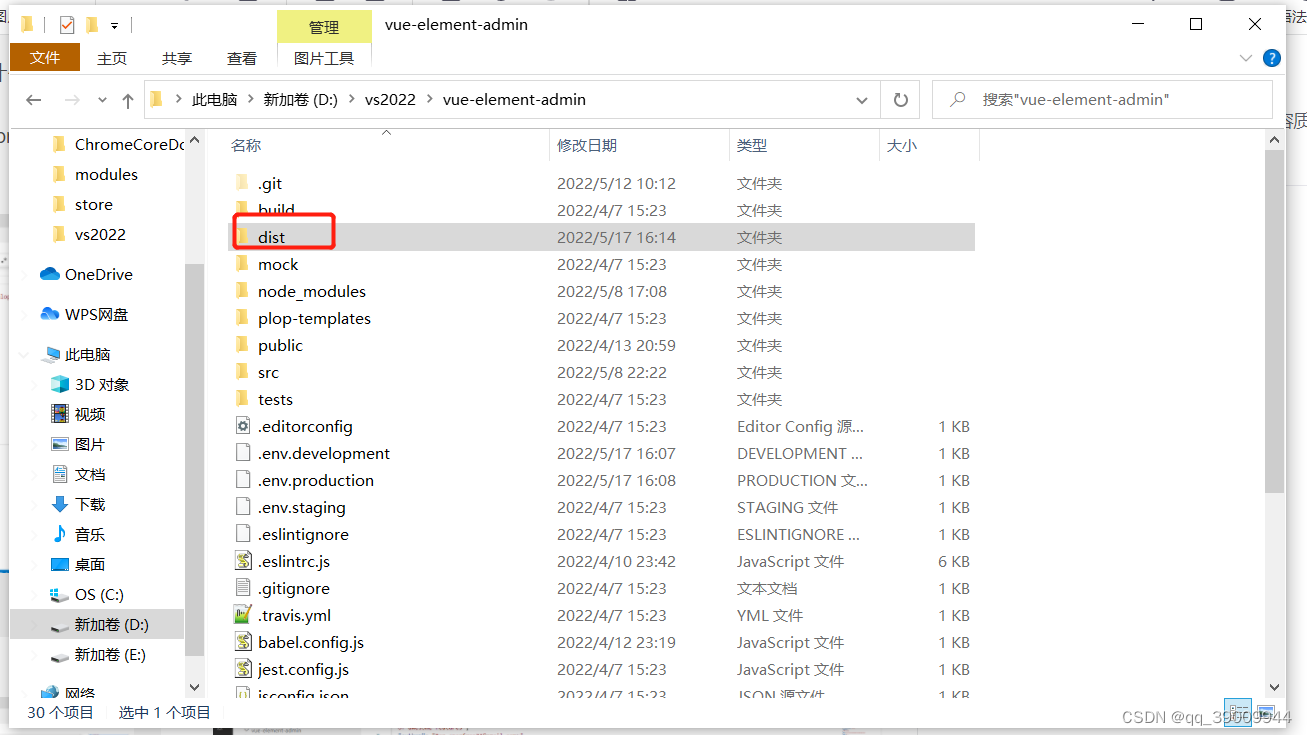Click the .gitignore file icon
This screenshot has width=1307, height=735.
(x=242, y=588)
